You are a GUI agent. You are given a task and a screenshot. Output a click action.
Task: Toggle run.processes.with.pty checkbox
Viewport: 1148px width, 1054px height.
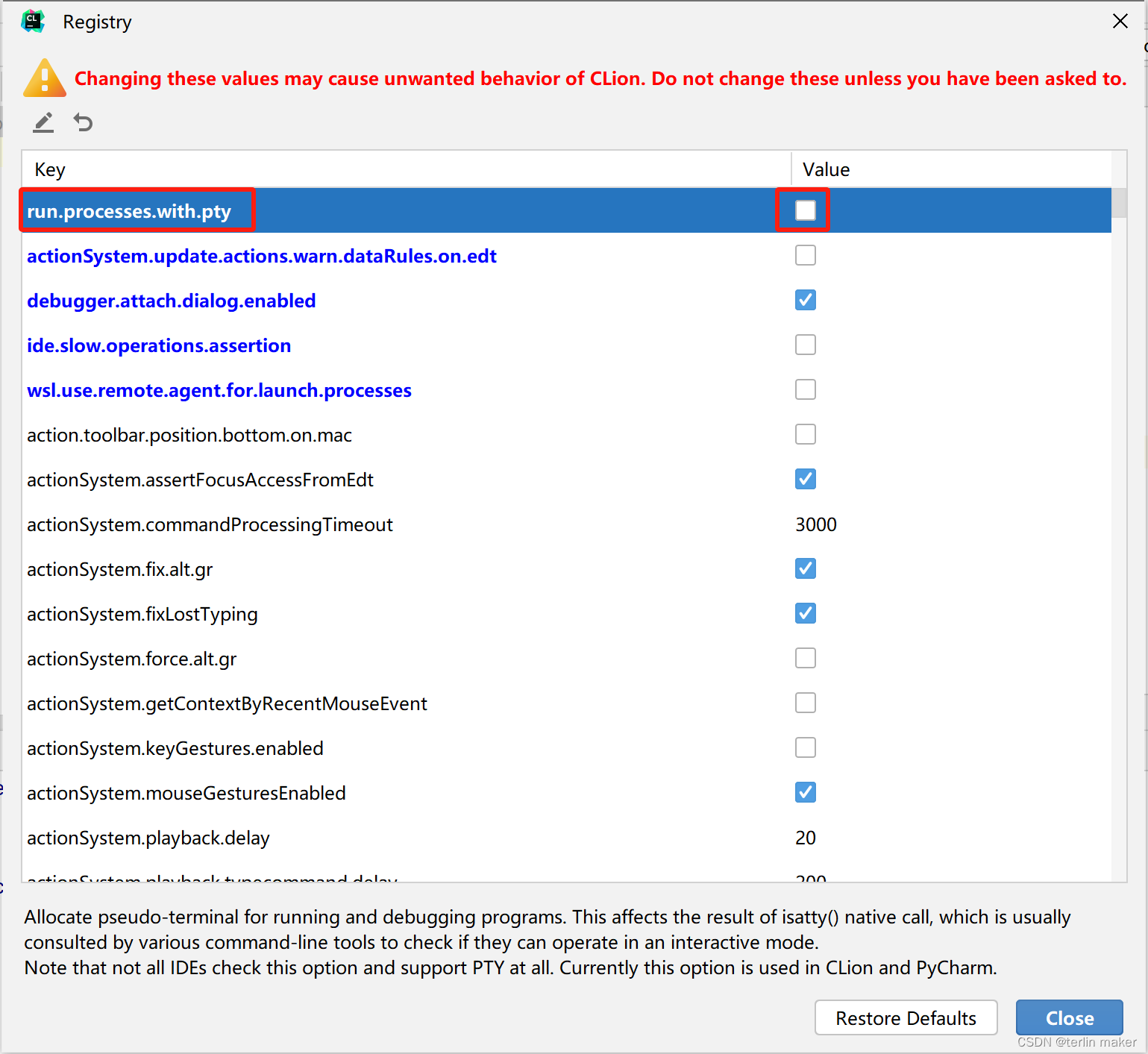pos(806,210)
